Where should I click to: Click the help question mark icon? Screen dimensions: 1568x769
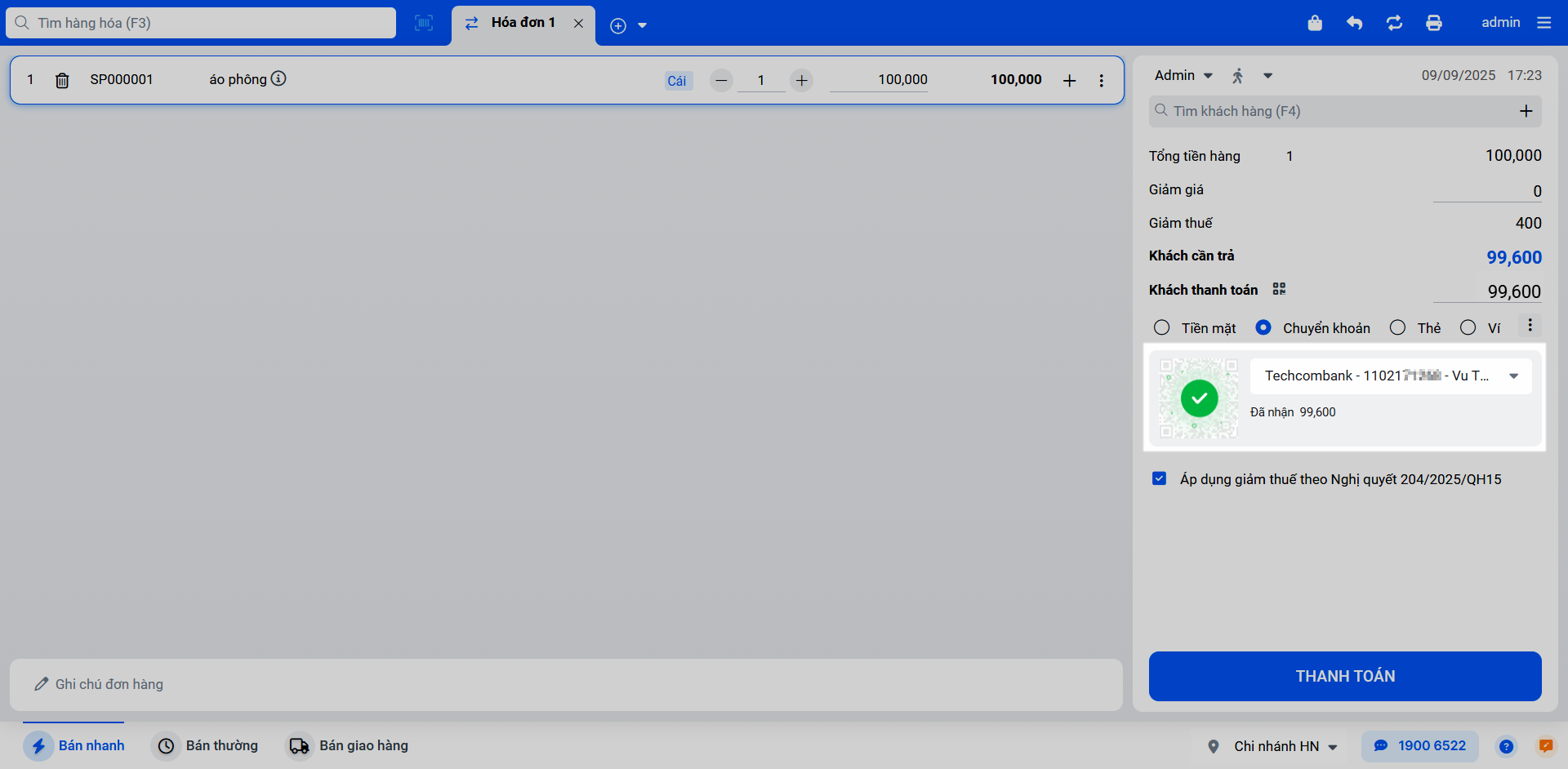[1506, 746]
